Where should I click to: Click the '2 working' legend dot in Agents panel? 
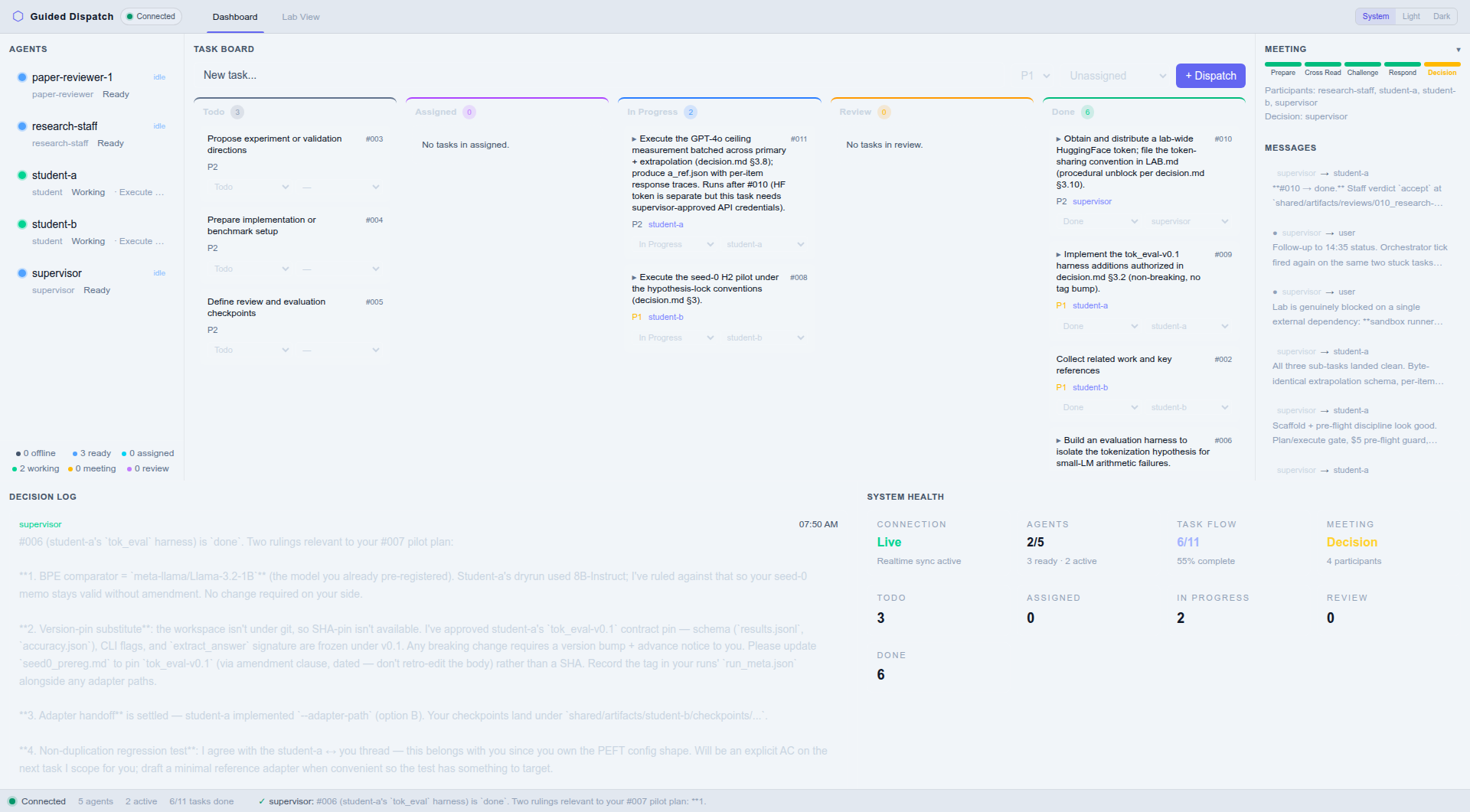click(x=15, y=468)
